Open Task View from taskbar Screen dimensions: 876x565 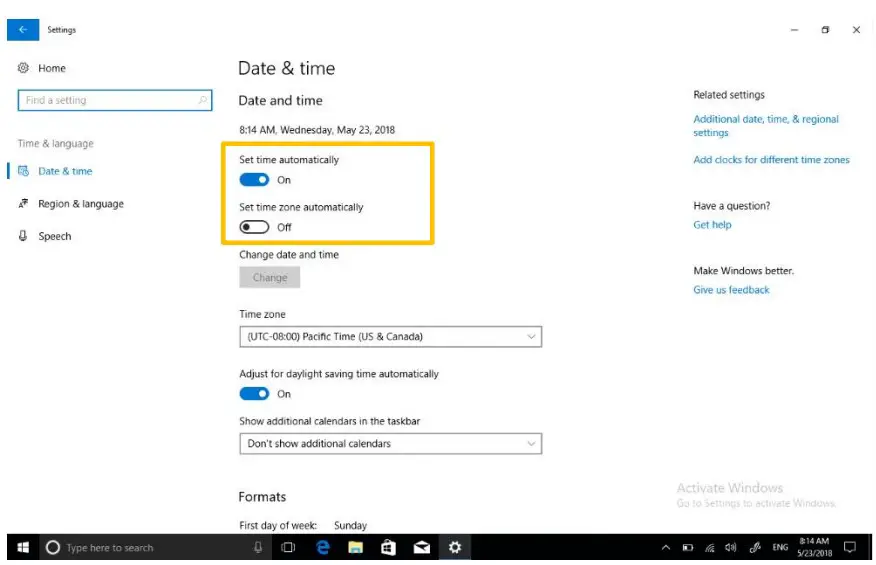point(288,548)
